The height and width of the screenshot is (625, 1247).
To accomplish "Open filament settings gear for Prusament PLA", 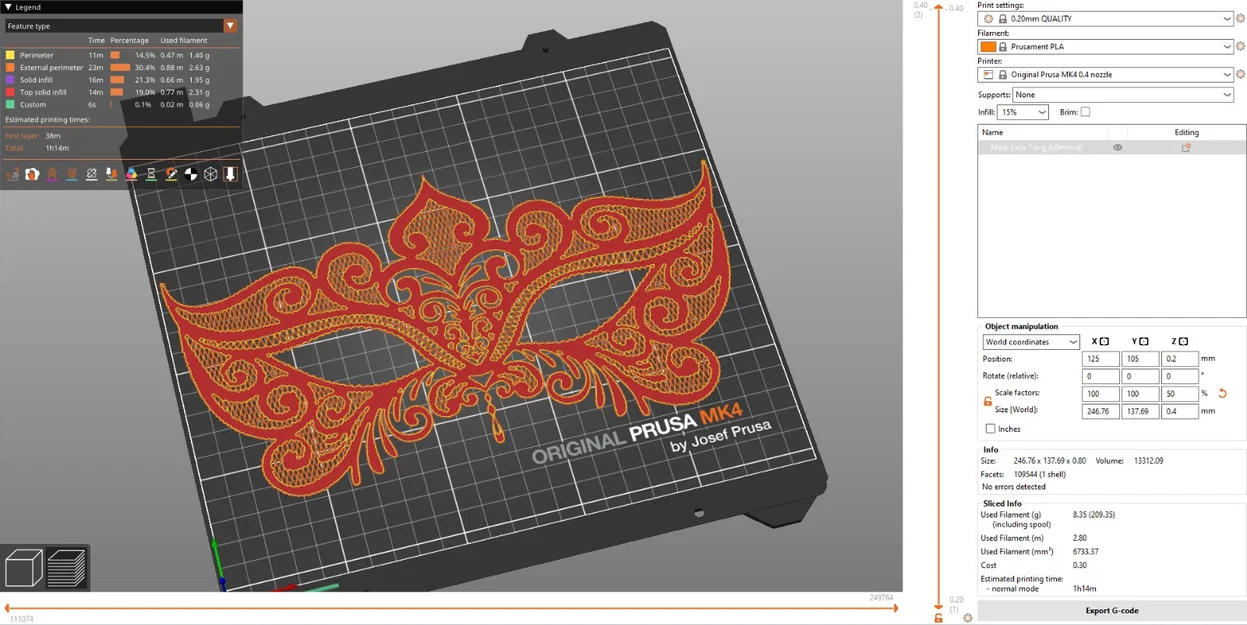I will pyautogui.click(x=1240, y=47).
